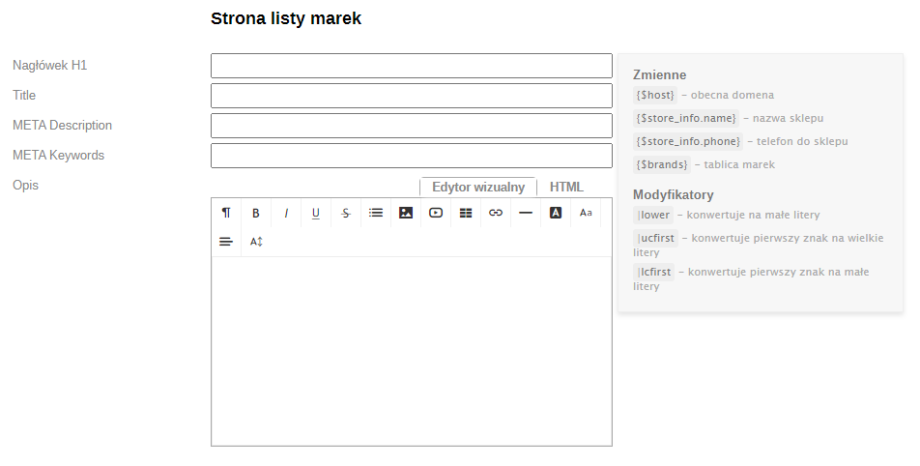Insert a hyperlink via link icon
The width and height of the screenshot is (920, 466).
496,213
